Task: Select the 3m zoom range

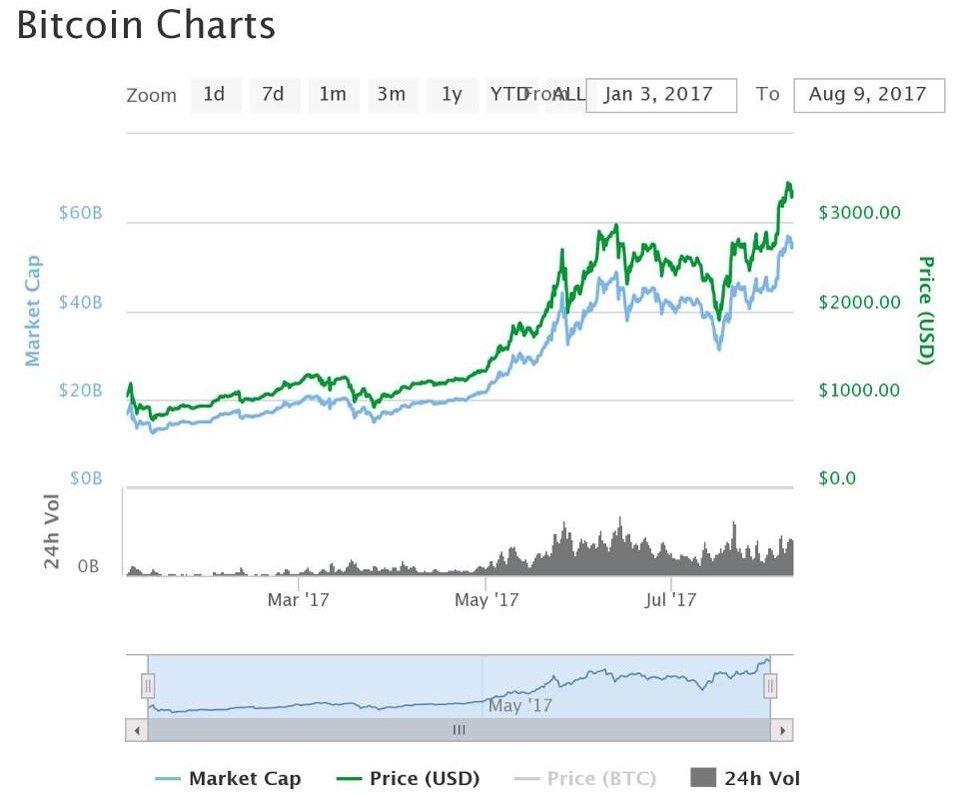Action: (x=392, y=95)
